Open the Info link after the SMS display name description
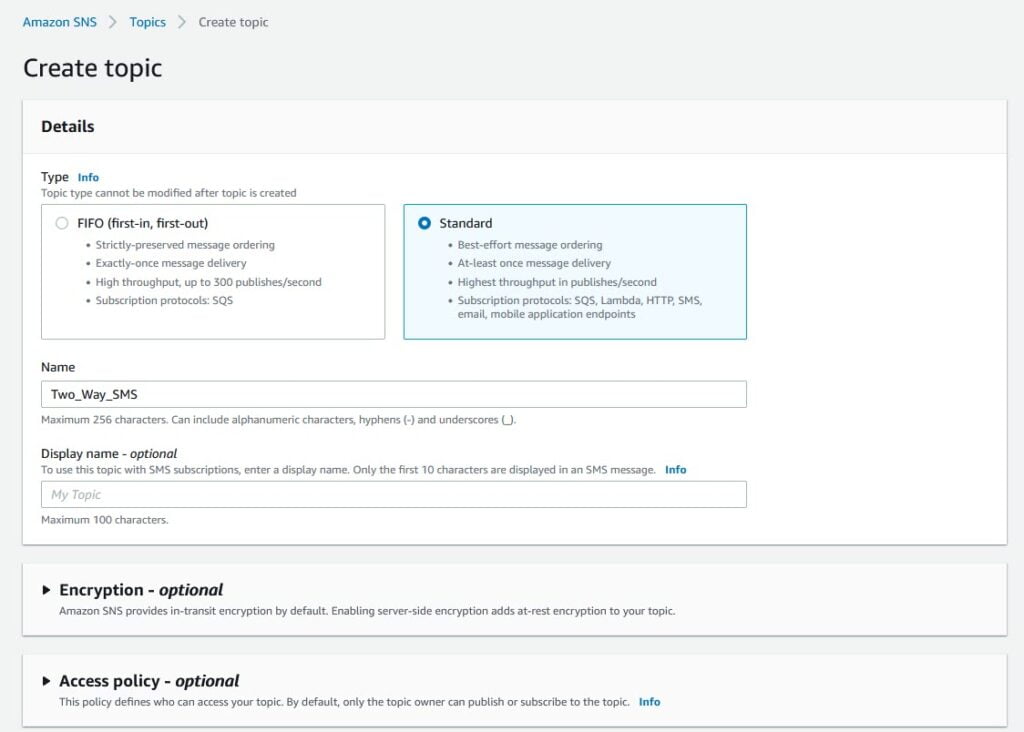 click(x=675, y=469)
